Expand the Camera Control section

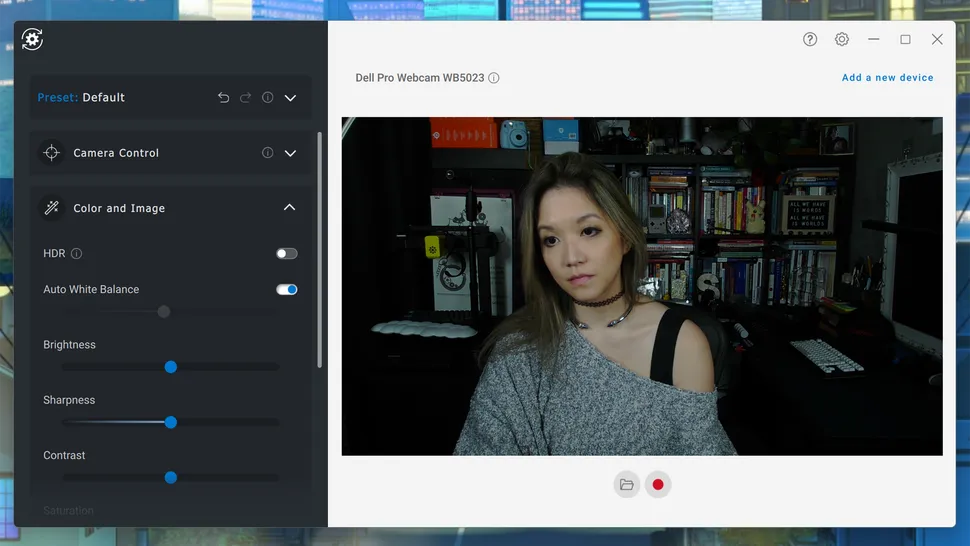pos(290,153)
